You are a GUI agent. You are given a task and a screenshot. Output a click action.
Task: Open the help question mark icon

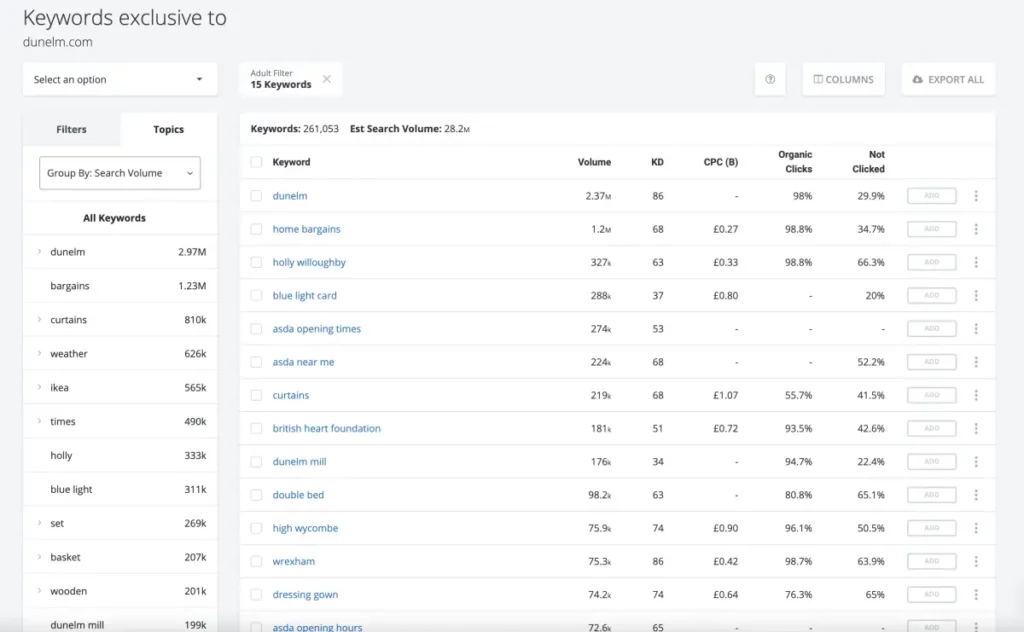click(x=770, y=79)
